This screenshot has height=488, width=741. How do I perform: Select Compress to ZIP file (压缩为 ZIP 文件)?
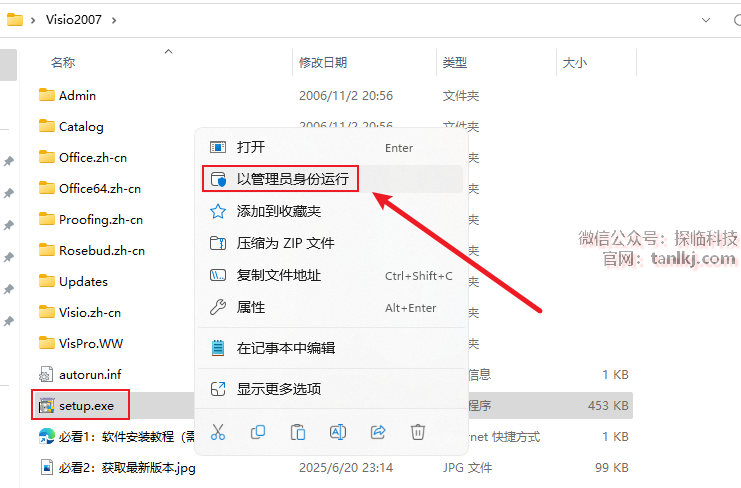pyautogui.click(x=331, y=243)
